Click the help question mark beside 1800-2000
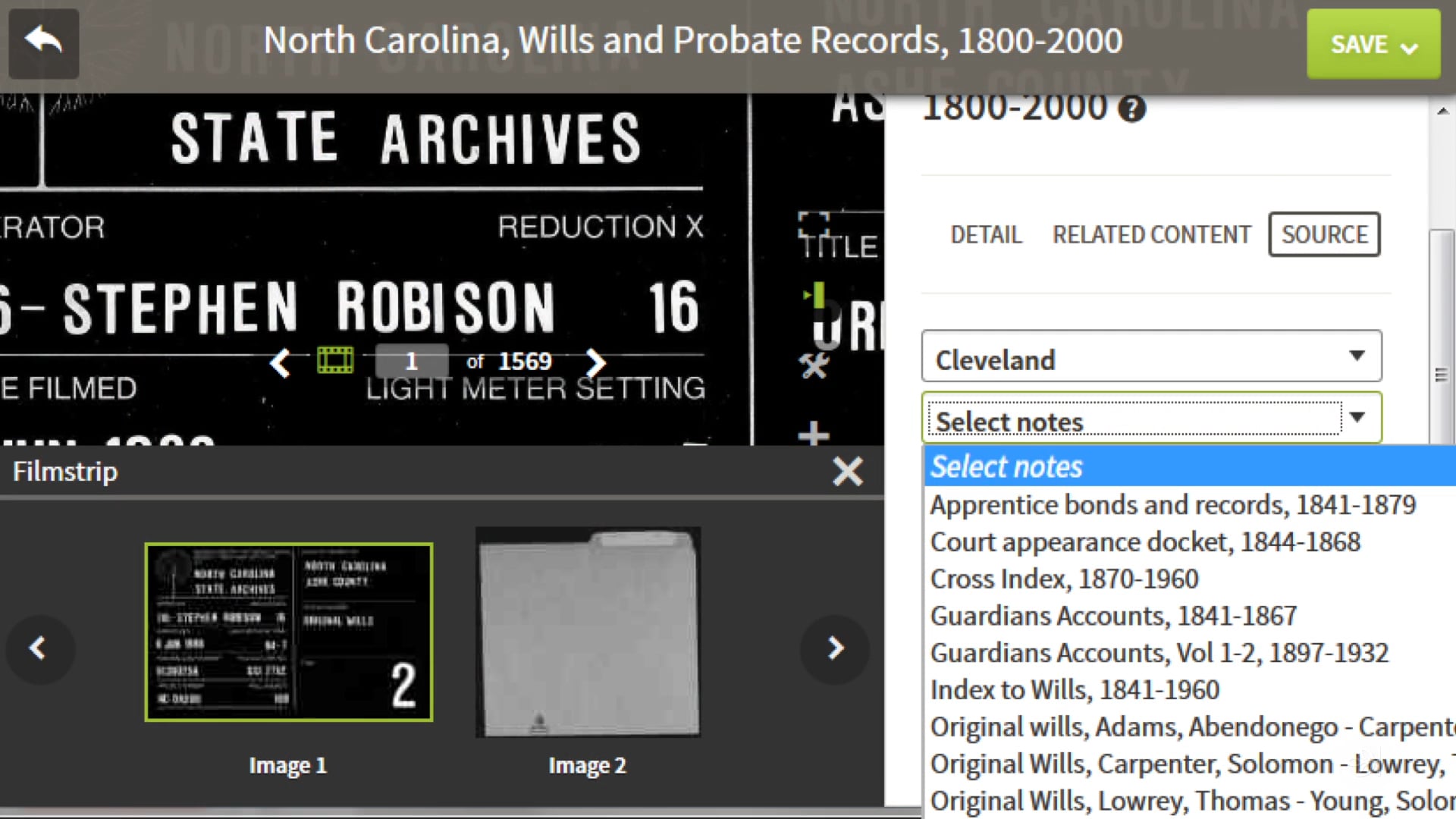Image resolution: width=1456 pixels, height=819 pixels. tap(1133, 108)
